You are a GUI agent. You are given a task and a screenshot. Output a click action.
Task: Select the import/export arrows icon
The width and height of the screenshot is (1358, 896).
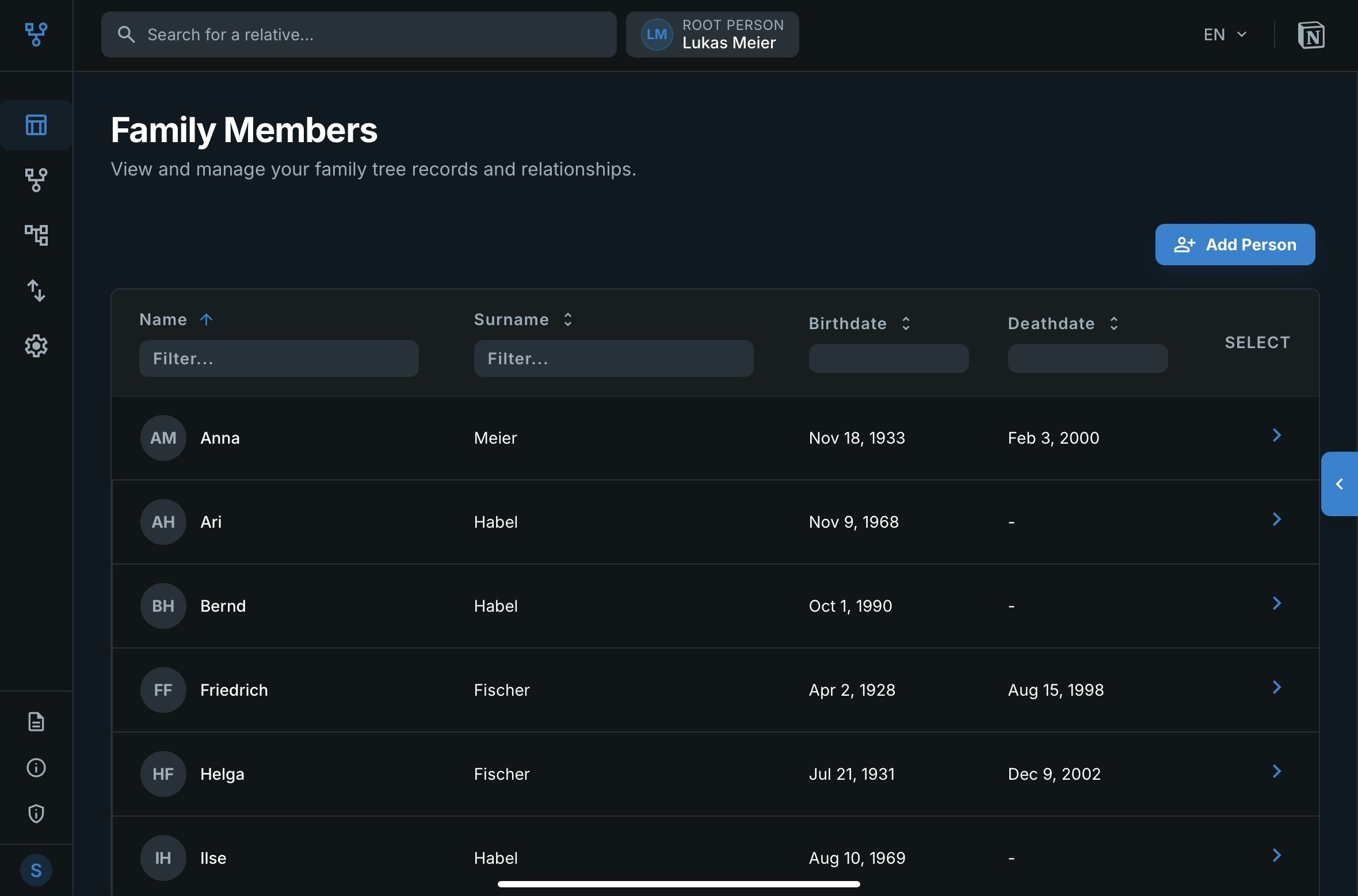36,291
